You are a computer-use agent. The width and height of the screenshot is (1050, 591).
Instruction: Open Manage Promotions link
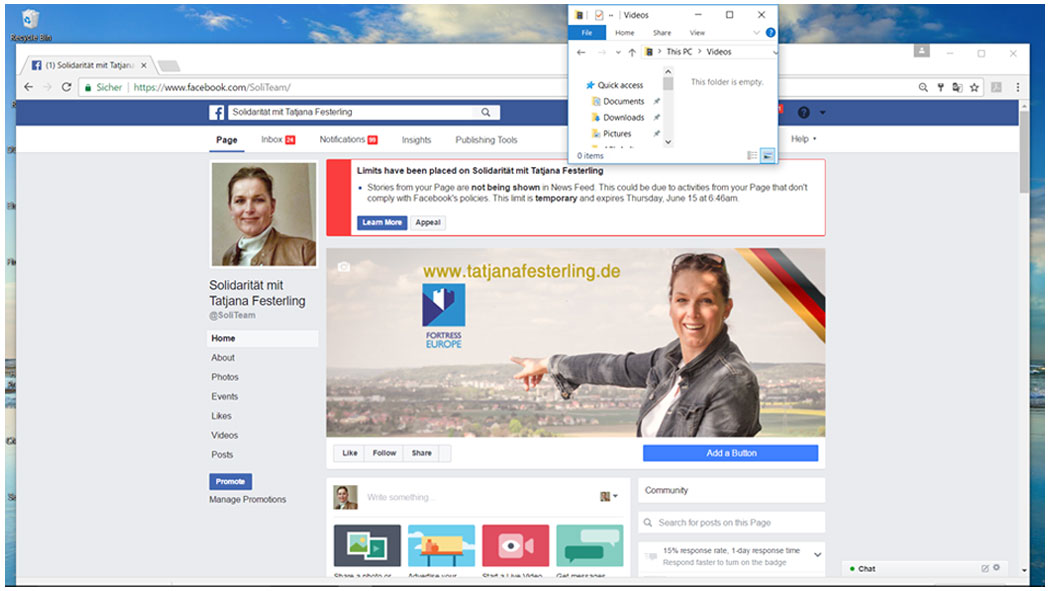click(248, 499)
